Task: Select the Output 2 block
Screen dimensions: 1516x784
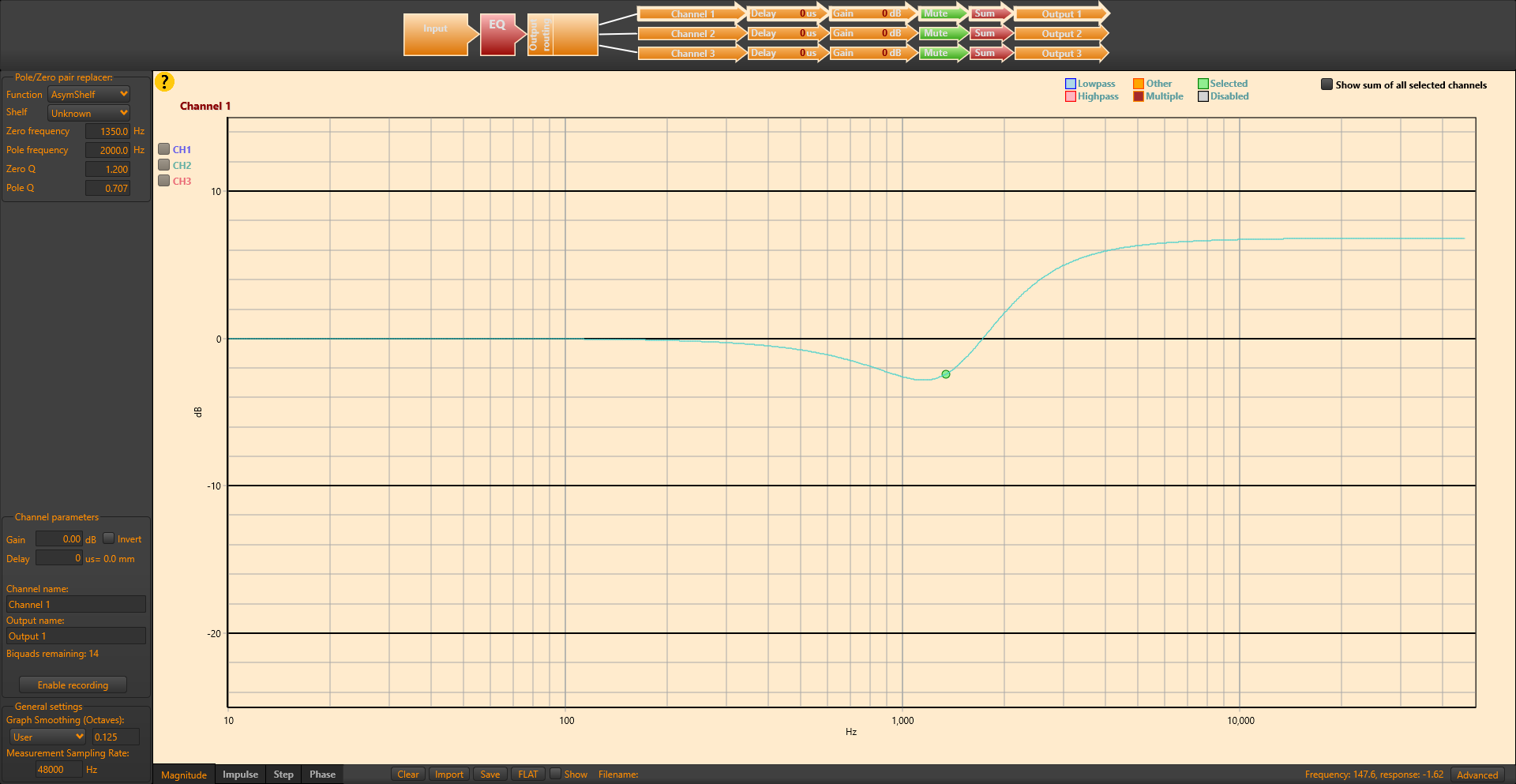Action: [x=1061, y=33]
